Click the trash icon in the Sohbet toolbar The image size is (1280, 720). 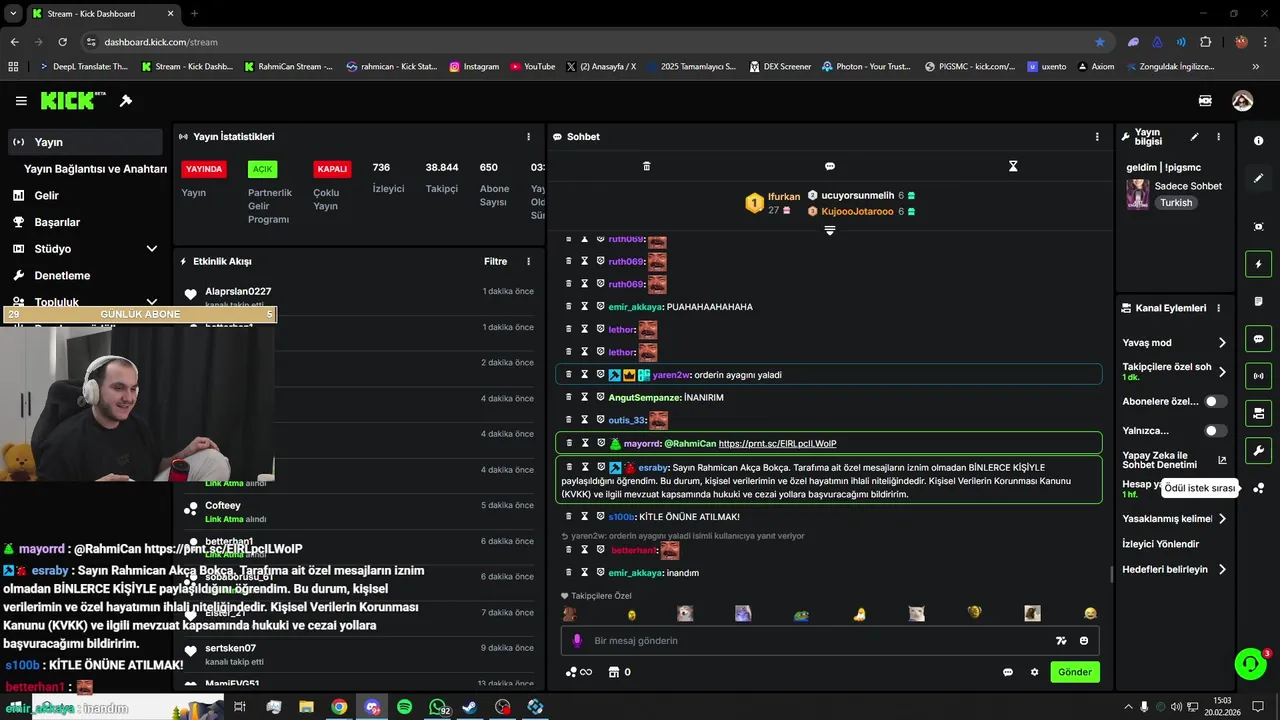coord(646,166)
